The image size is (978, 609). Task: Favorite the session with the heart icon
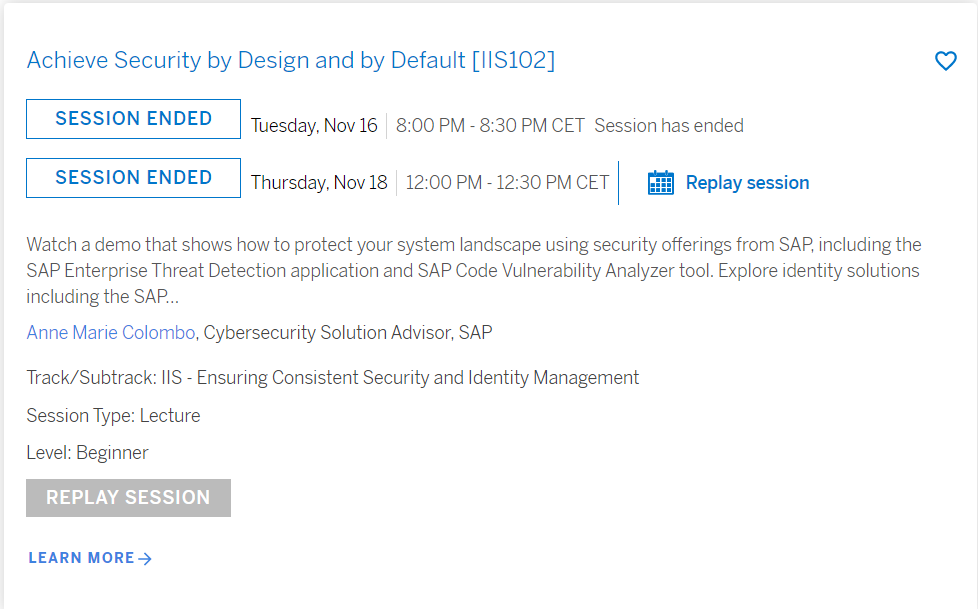pos(946,61)
